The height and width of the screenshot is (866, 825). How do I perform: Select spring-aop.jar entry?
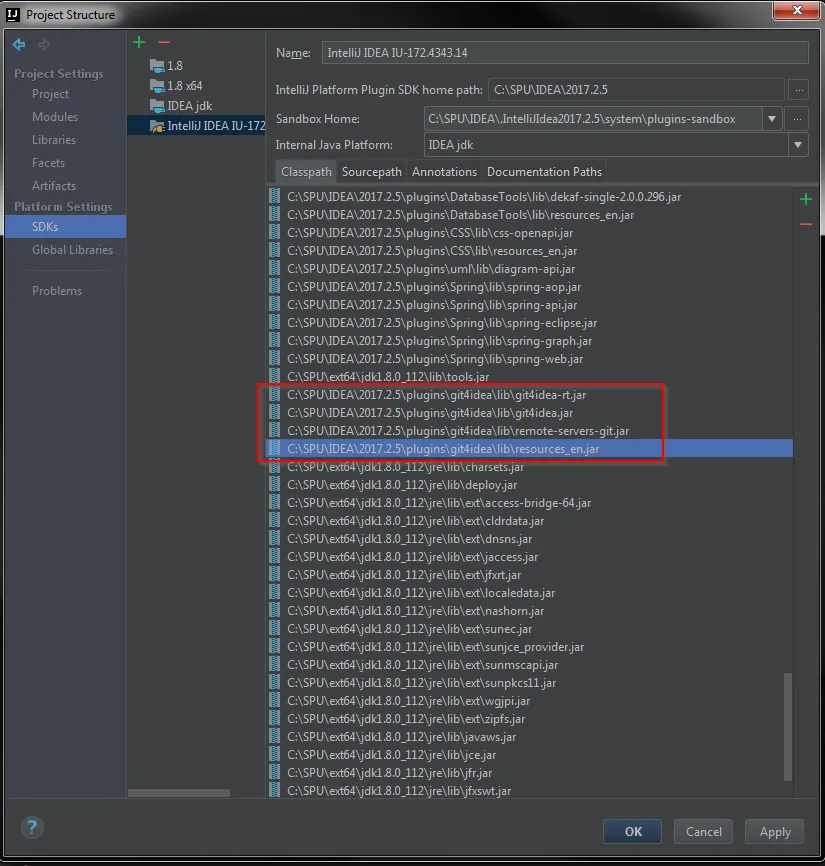(x=530, y=287)
